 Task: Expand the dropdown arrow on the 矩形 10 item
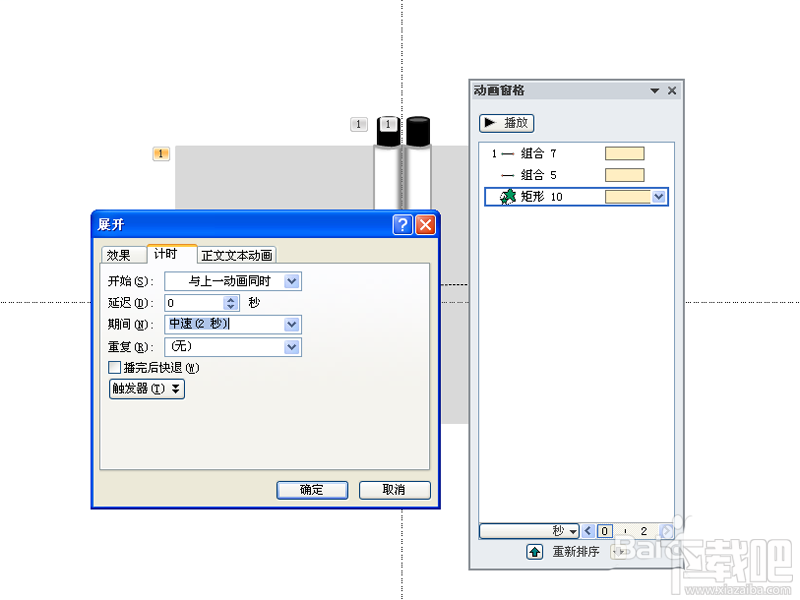659,196
